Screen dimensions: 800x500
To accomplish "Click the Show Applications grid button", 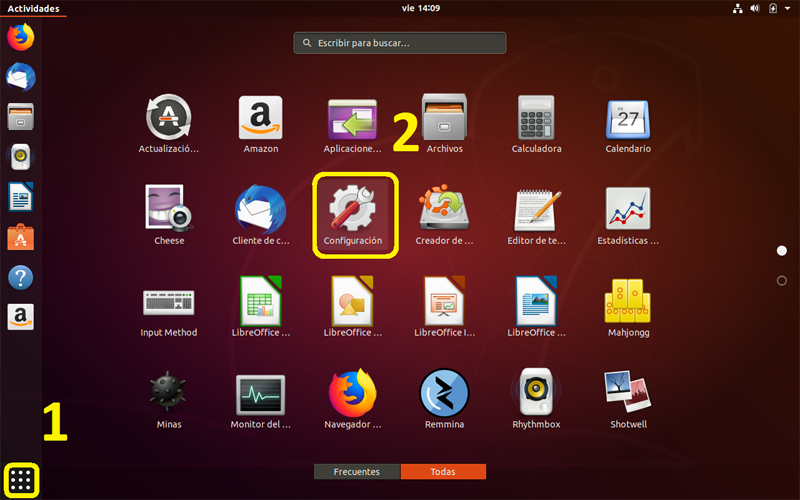I will point(21,480).
